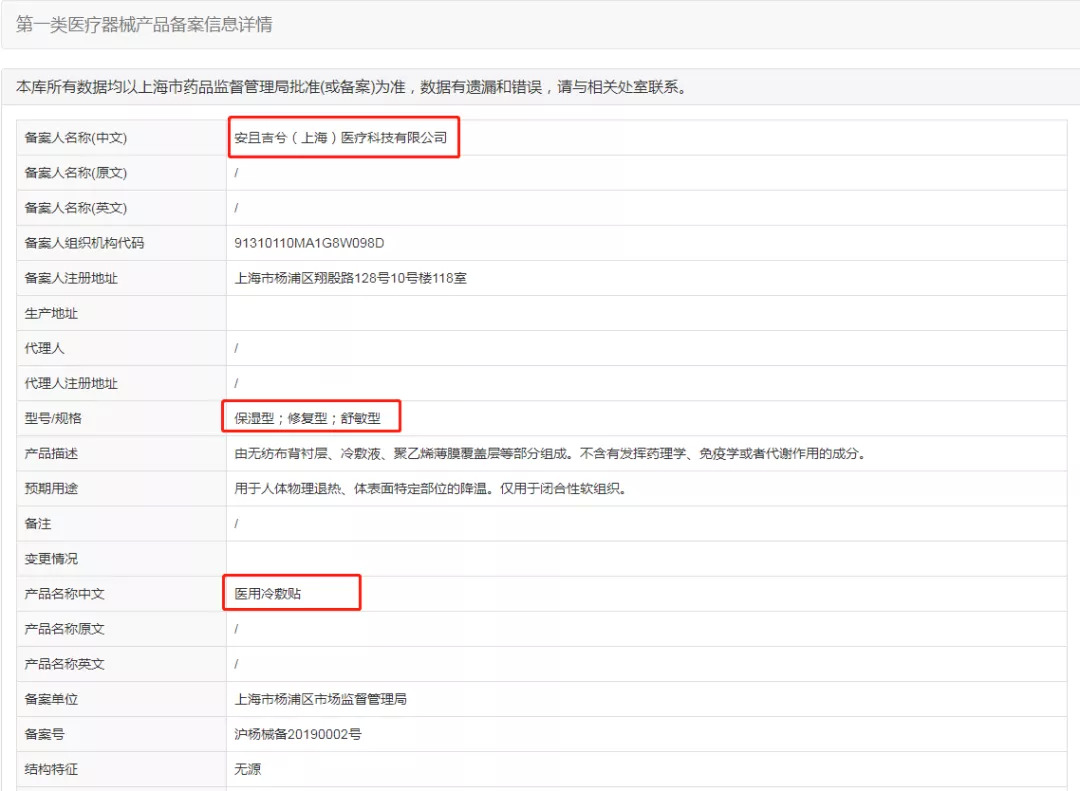Select the intended use text 用于人体物理退热
1080x791 pixels.
coord(430,489)
